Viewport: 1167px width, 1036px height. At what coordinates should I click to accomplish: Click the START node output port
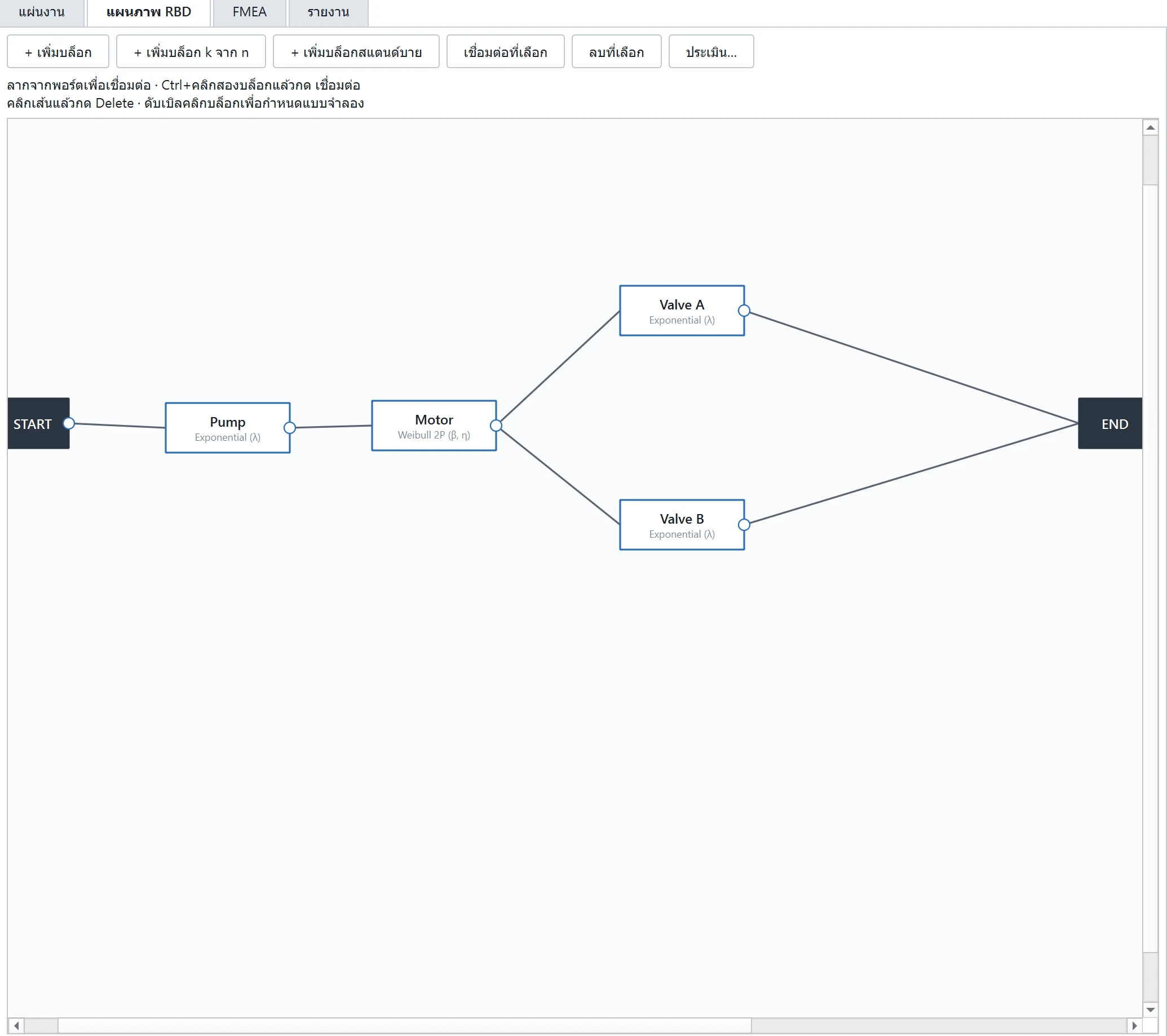pos(69,423)
